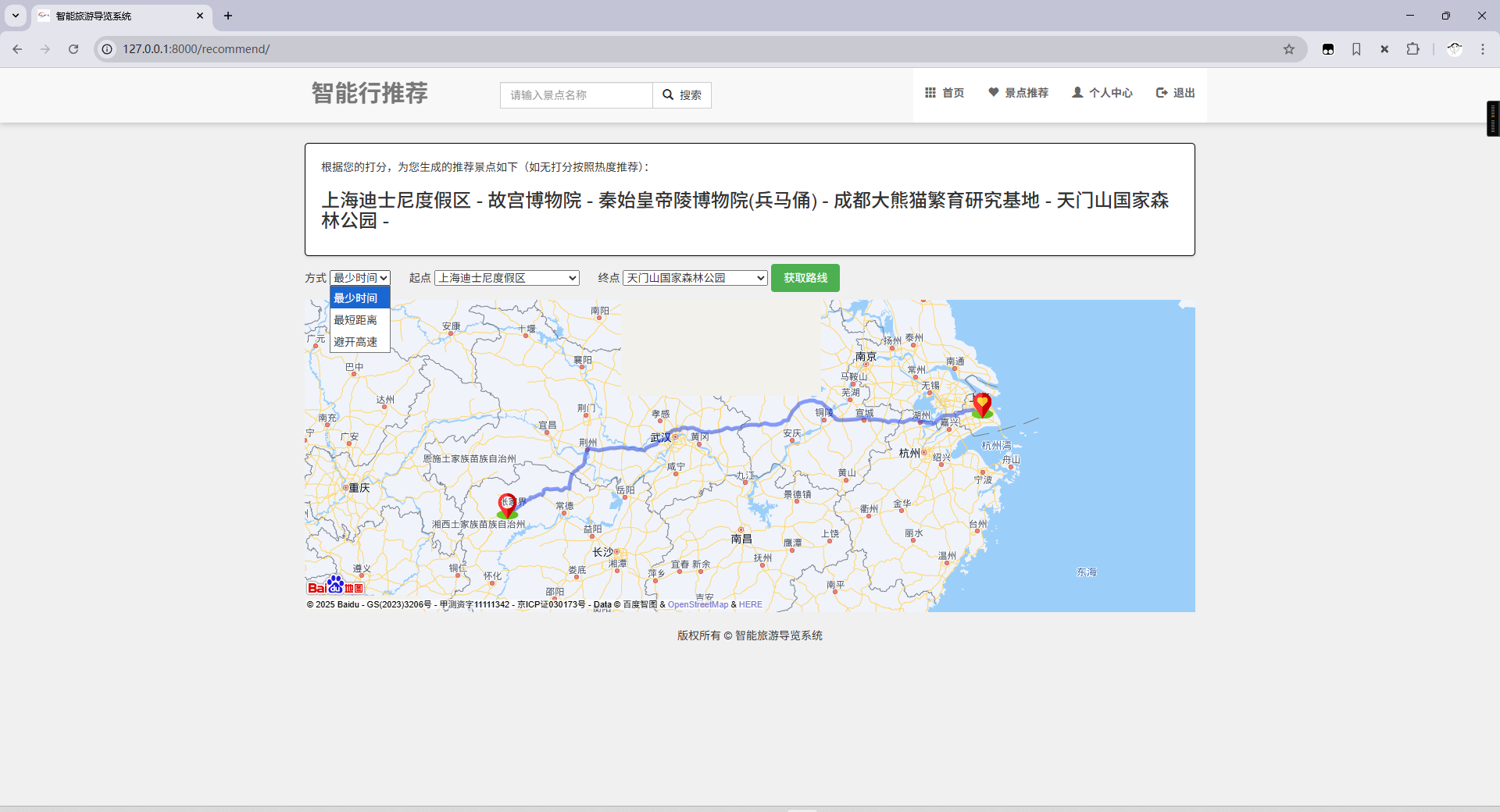Select the 最短距离 option
1500x812 pixels.
pos(360,320)
